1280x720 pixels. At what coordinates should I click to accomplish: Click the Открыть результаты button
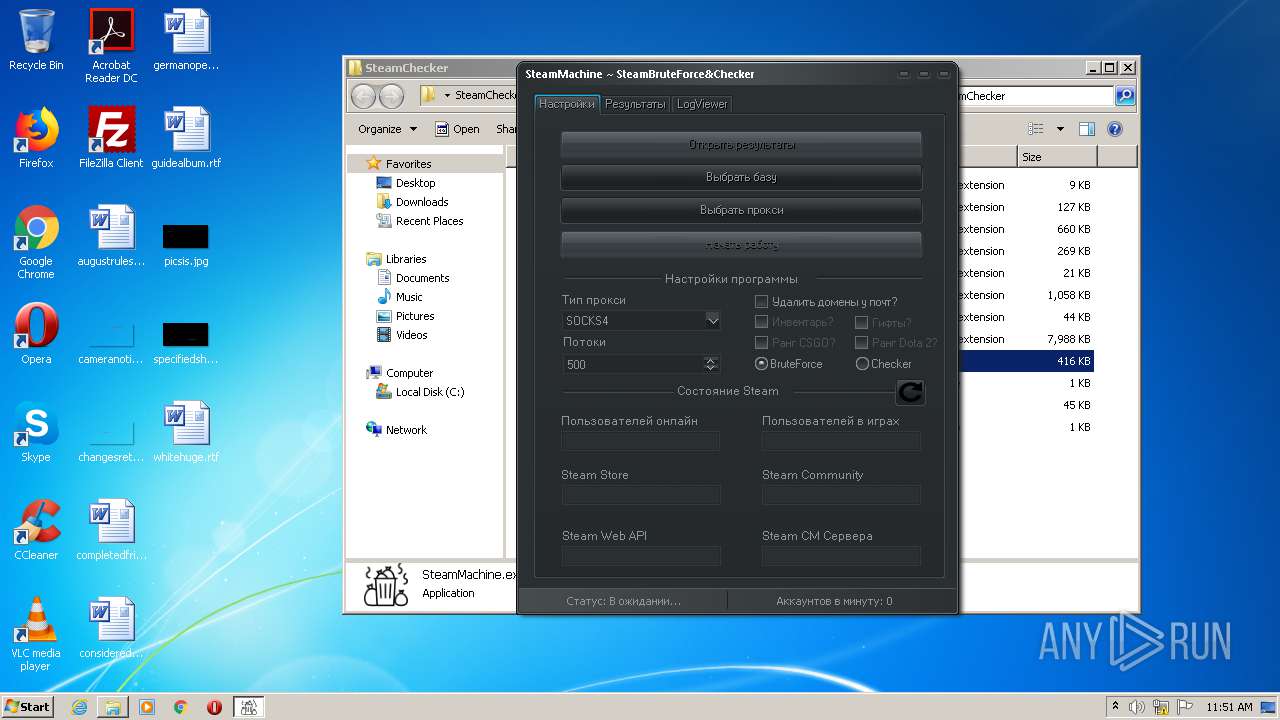click(x=741, y=145)
